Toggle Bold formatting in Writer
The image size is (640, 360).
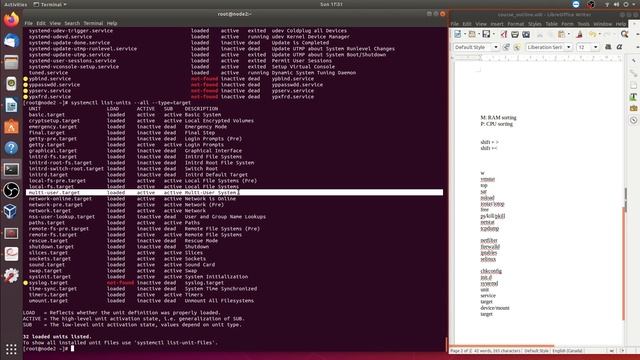608,47
